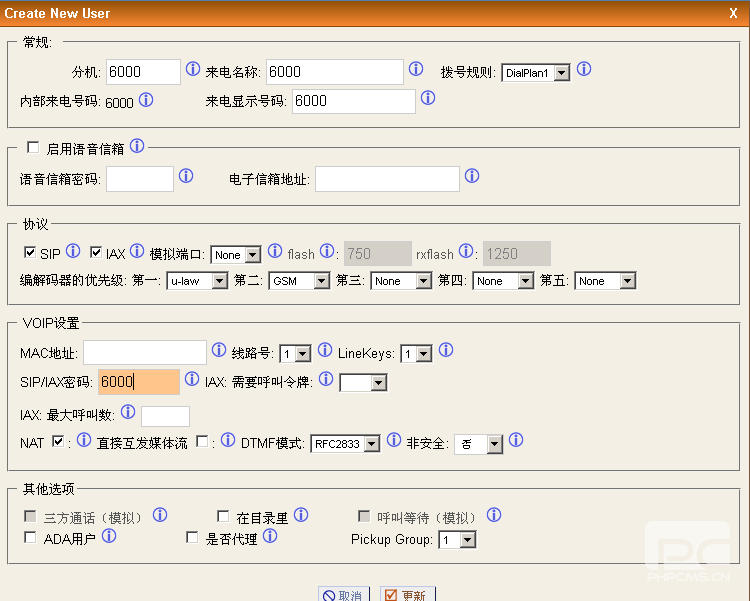The height and width of the screenshot is (601, 750).
Task: Click the info icon beside 拨号规则 dropdown
Action: (584, 70)
